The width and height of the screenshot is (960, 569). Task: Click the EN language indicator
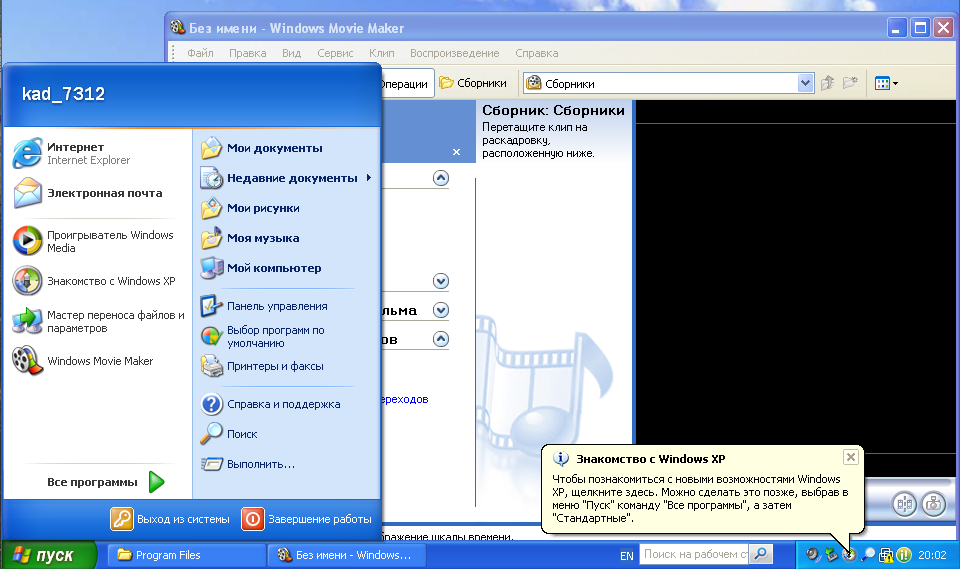(x=626, y=556)
